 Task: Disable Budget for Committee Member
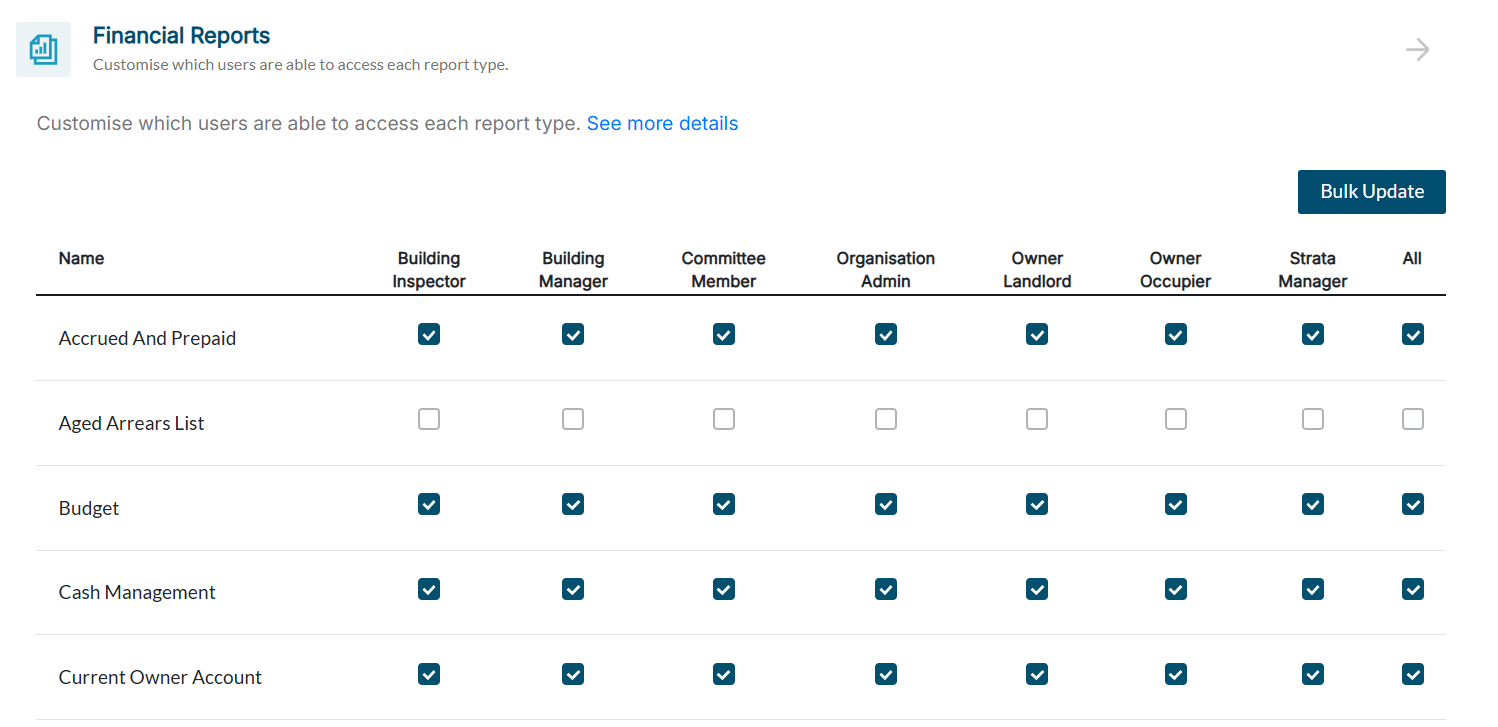click(724, 504)
